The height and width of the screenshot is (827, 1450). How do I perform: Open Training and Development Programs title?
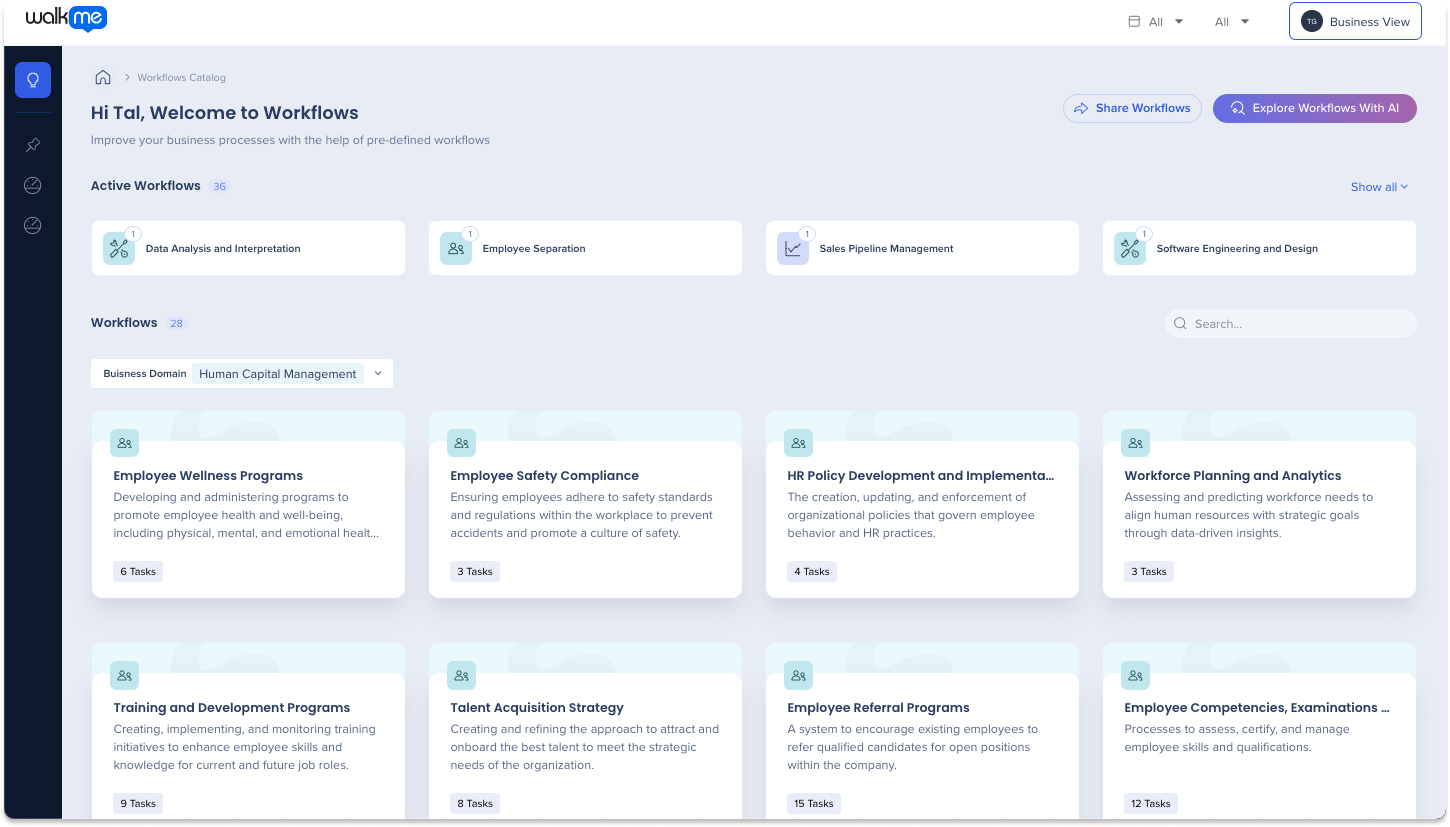click(x=232, y=708)
